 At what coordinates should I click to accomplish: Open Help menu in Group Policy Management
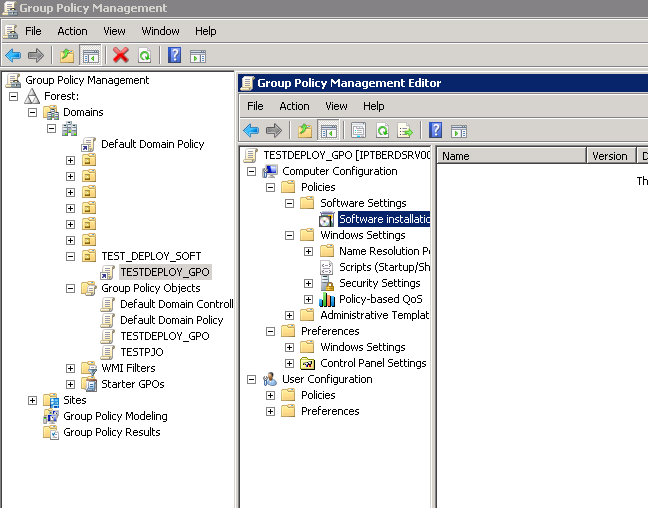(205, 31)
